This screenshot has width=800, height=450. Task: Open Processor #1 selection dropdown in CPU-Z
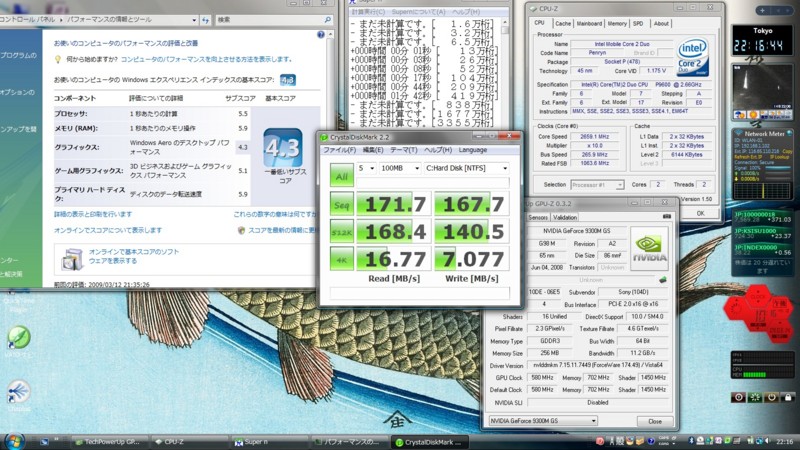coord(597,185)
